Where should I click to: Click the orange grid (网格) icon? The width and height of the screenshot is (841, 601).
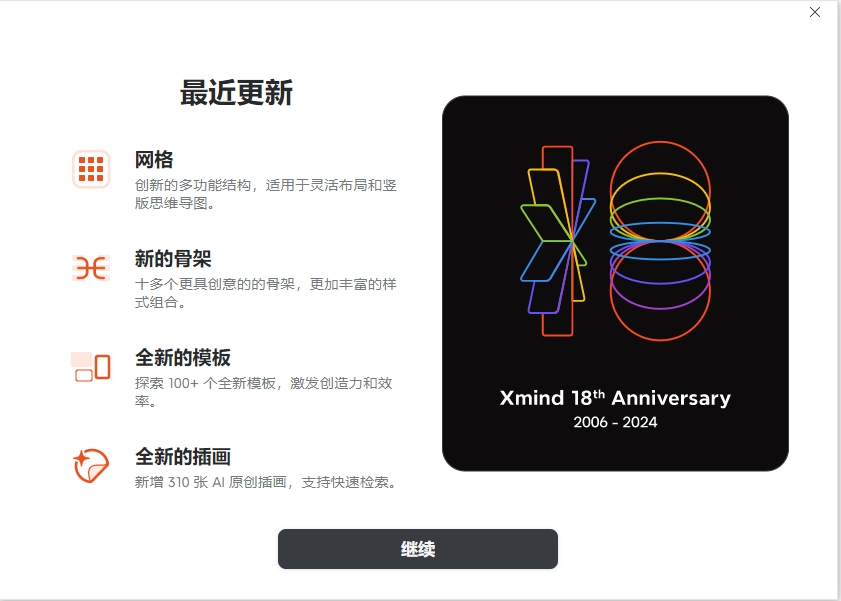click(x=91, y=169)
